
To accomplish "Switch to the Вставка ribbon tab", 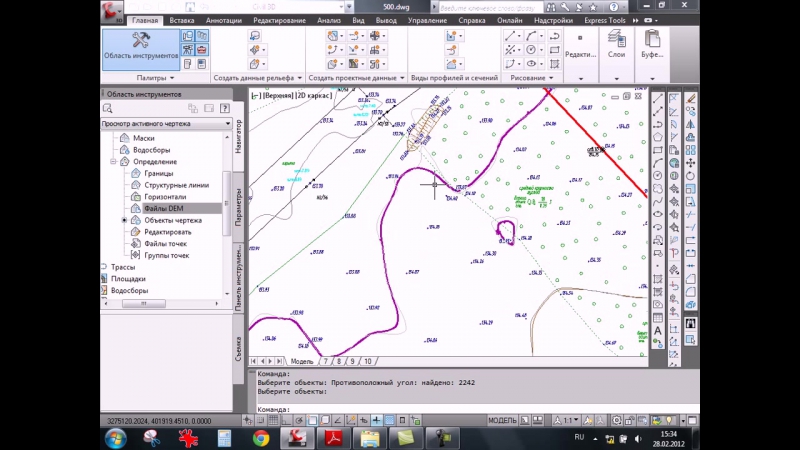I will click(182, 20).
